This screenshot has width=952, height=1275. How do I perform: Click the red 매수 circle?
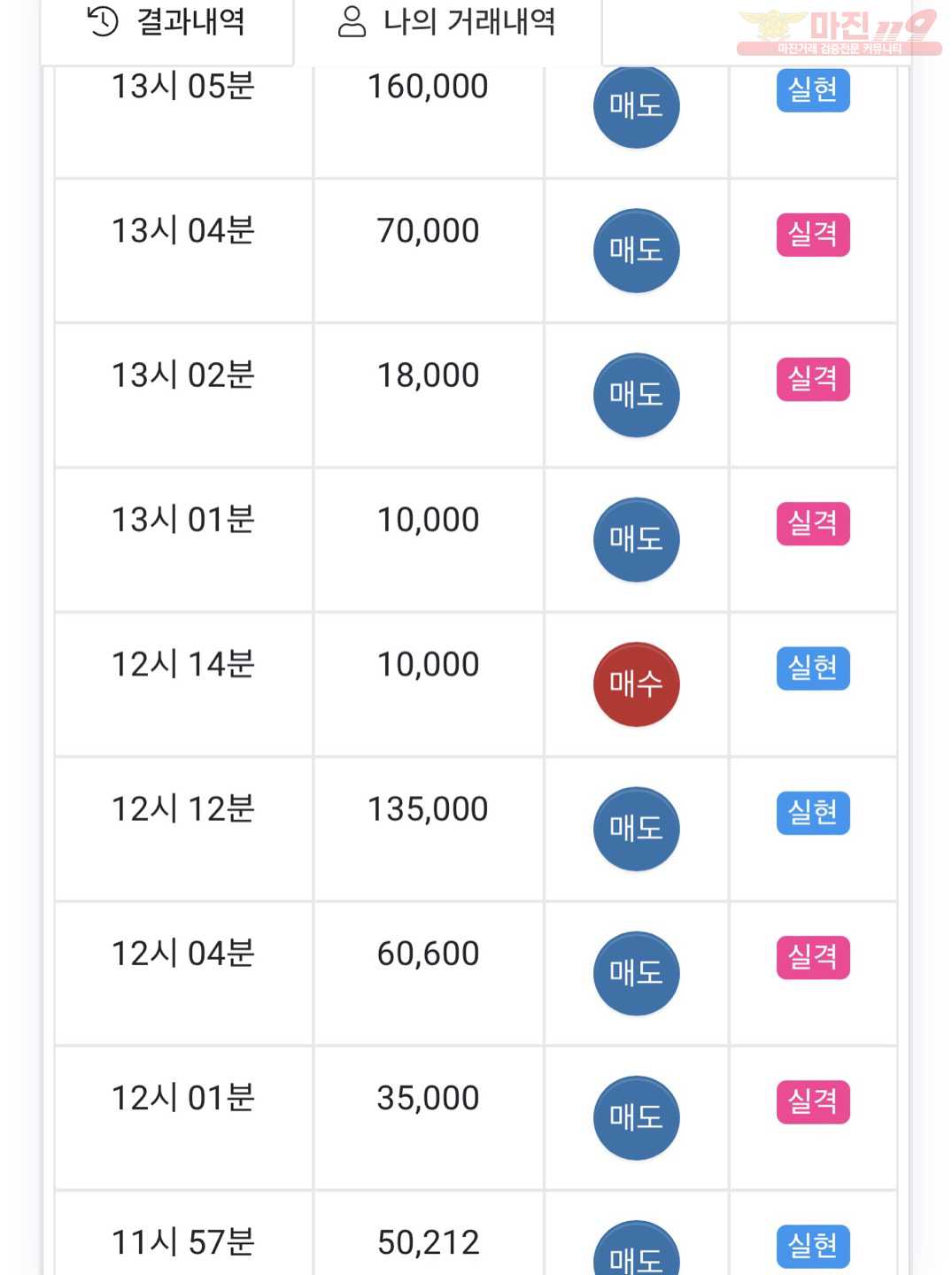click(x=636, y=684)
